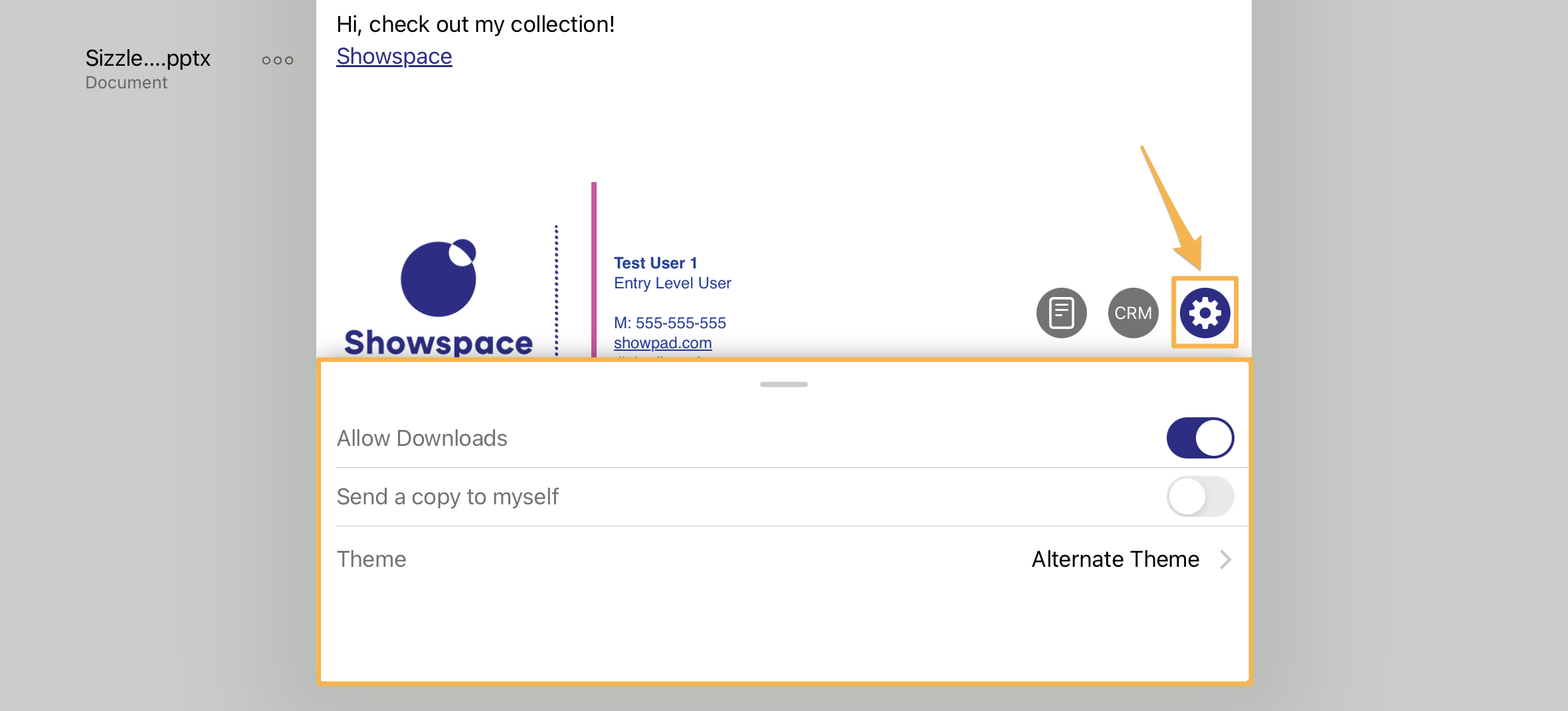Viewport: 1568px width, 711px height.
Task: Click the Theme row label
Action: [371, 559]
